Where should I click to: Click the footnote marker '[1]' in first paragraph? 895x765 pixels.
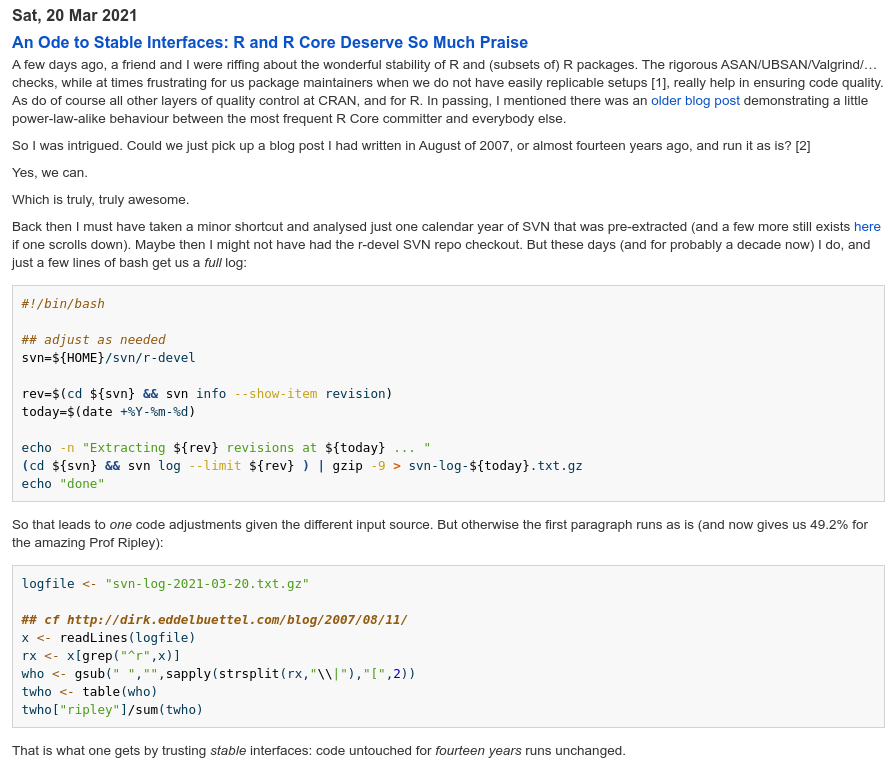[x=659, y=83]
